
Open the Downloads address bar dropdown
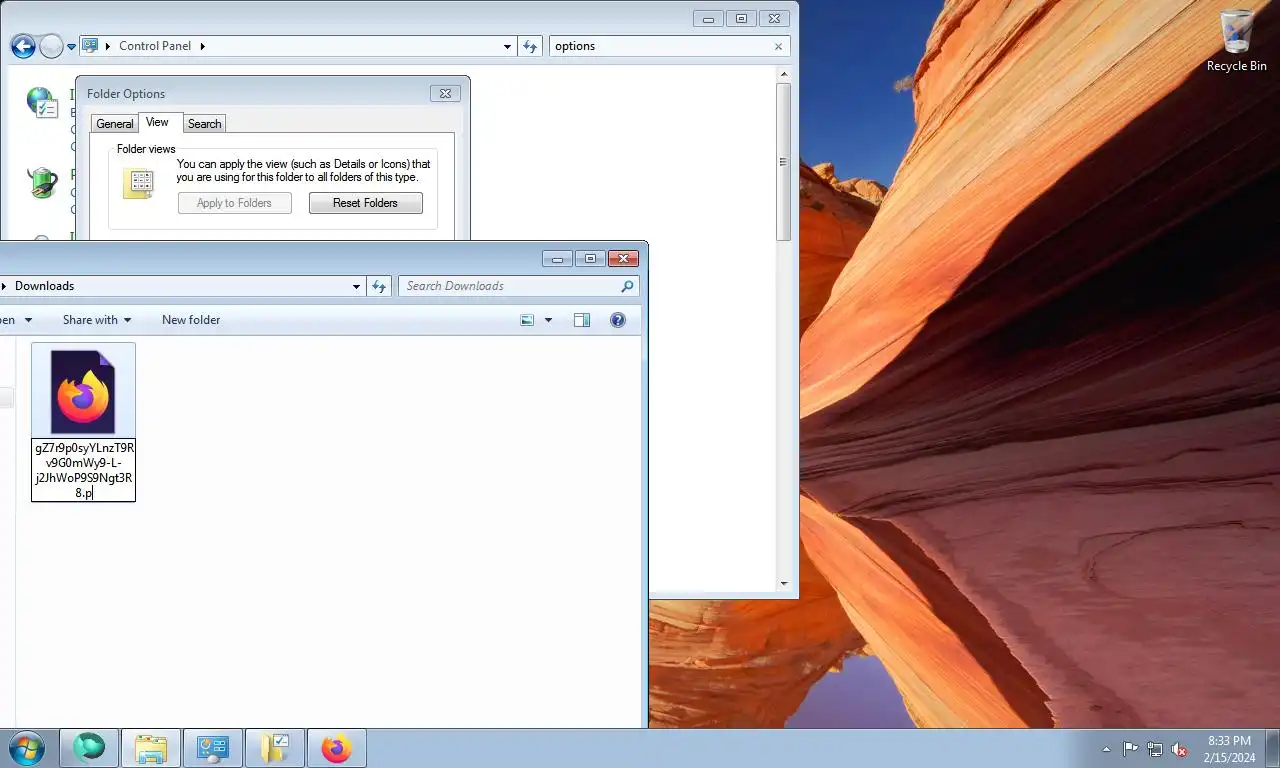click(x=356, y=287)
